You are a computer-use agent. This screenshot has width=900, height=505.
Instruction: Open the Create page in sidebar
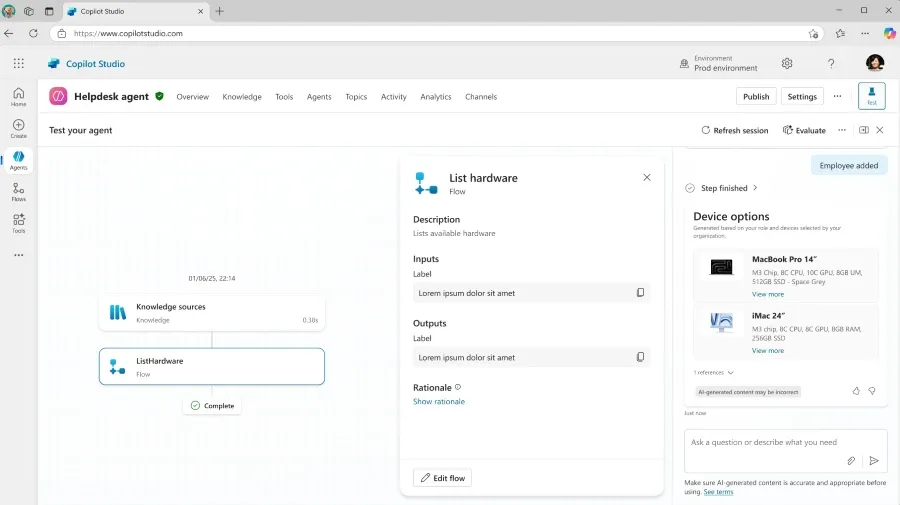coord(18,128)
